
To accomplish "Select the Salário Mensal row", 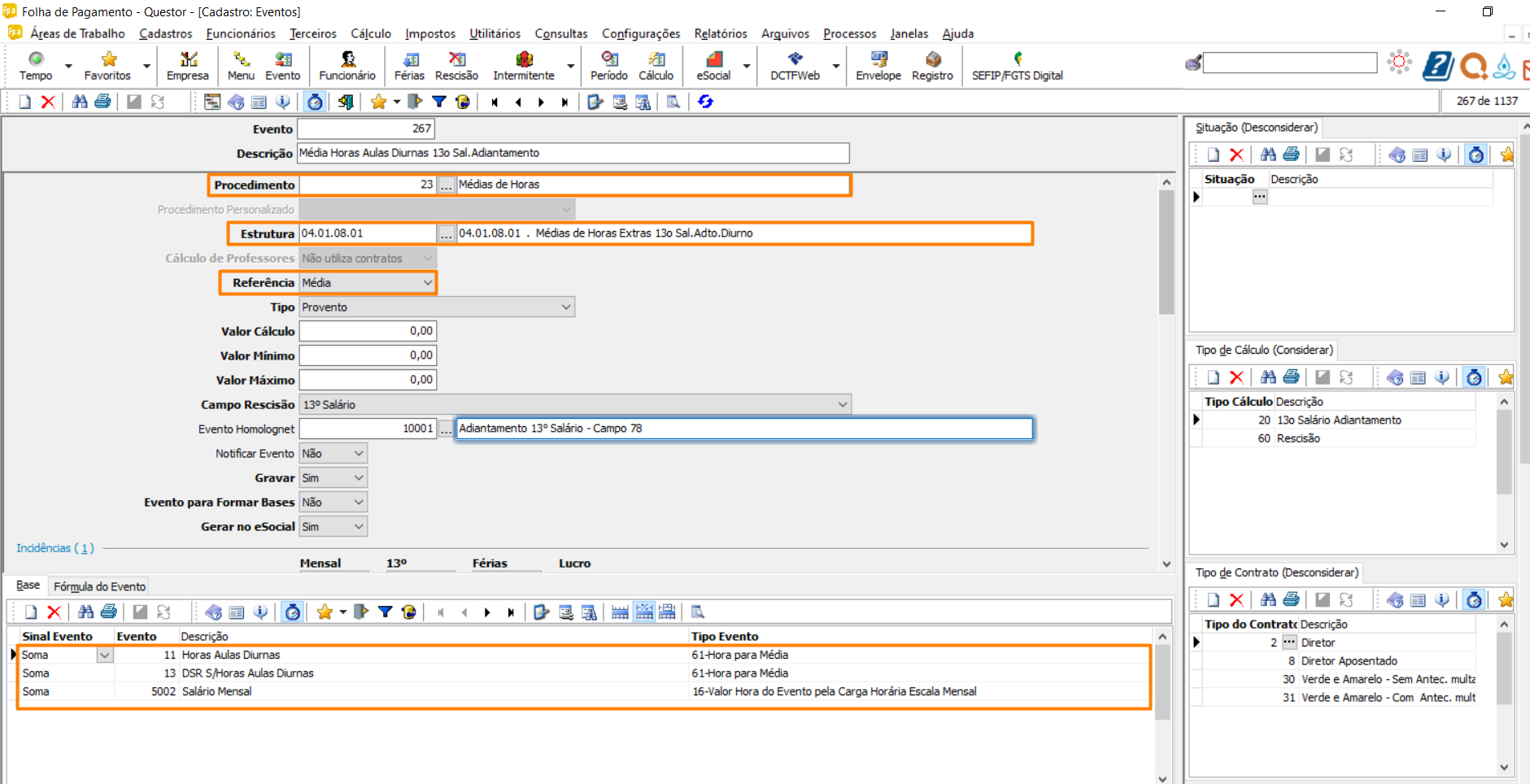I will pos(216,691).
